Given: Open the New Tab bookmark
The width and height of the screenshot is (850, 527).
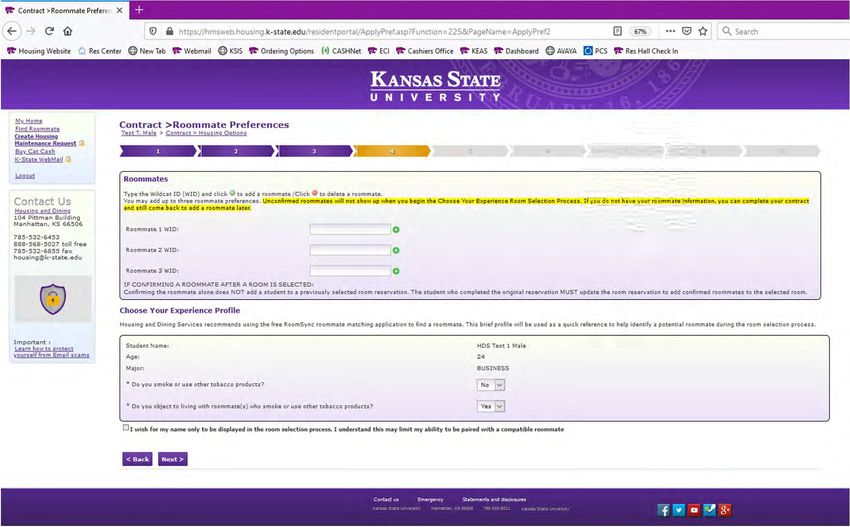Looking at the screenshot, I should pos(147,51).
